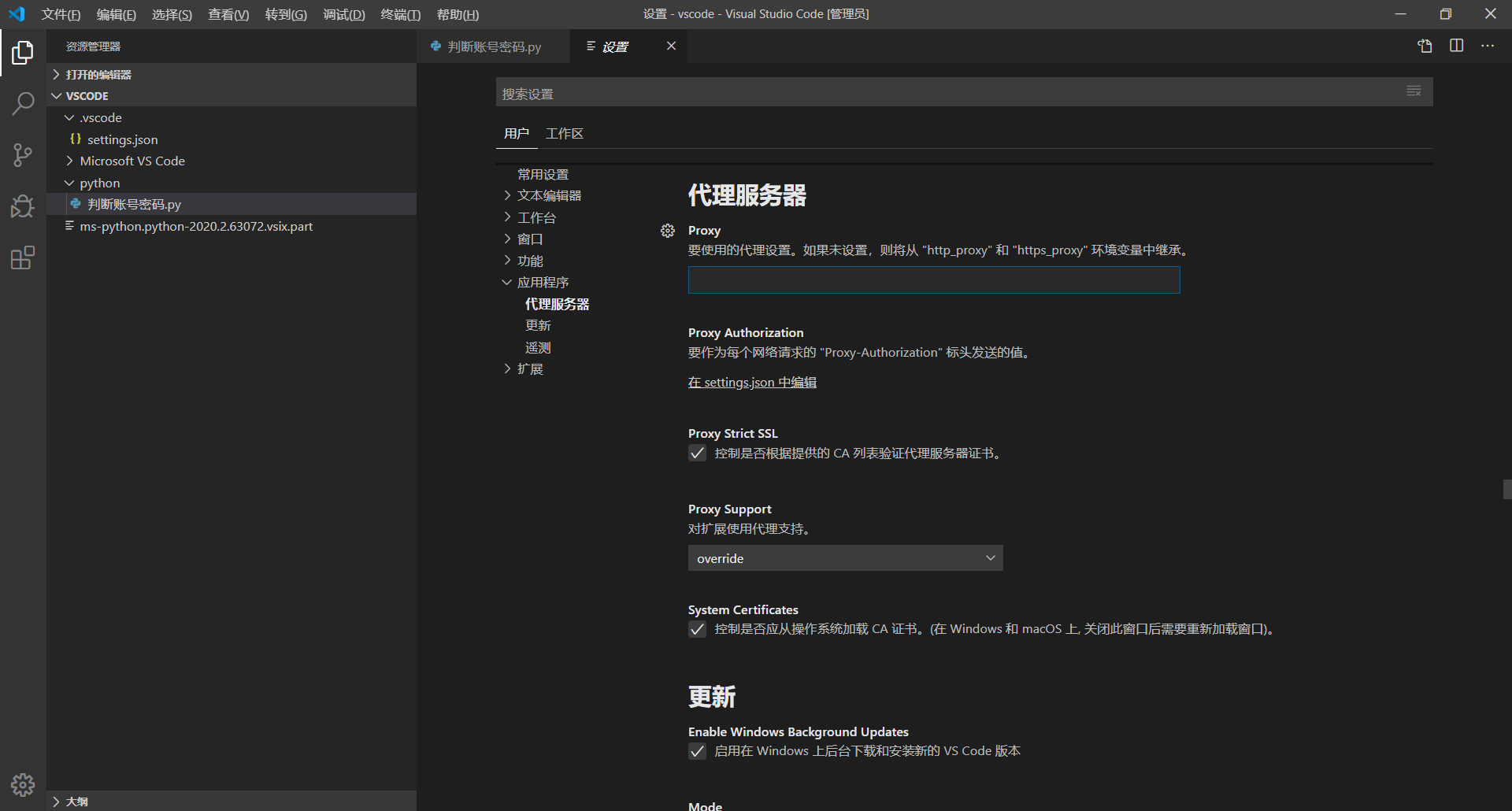This screenshot has width=1512, height=811.
Task: Click the filter icon in the settings search bar
Action: pyautogui.click(x=1413, y=91)
